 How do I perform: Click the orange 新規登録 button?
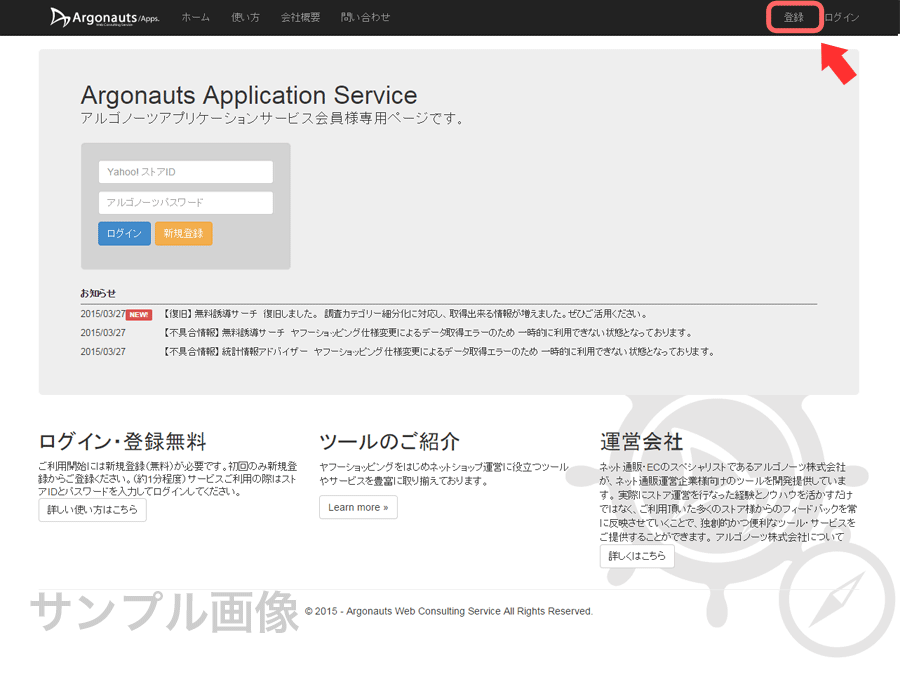pyautogui.click(x=183, y=233)
